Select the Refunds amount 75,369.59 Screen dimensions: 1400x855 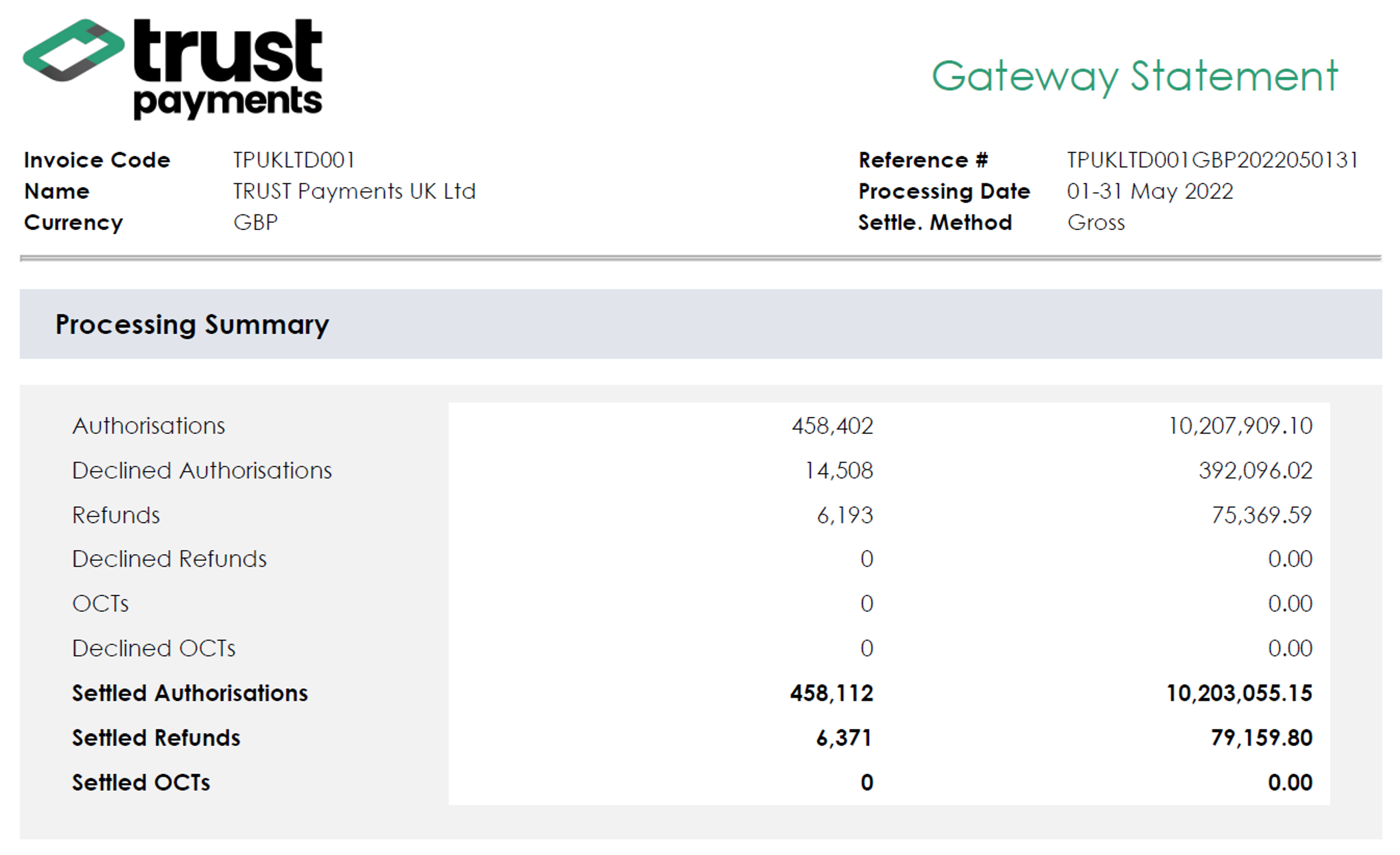tap(1261, 515)
